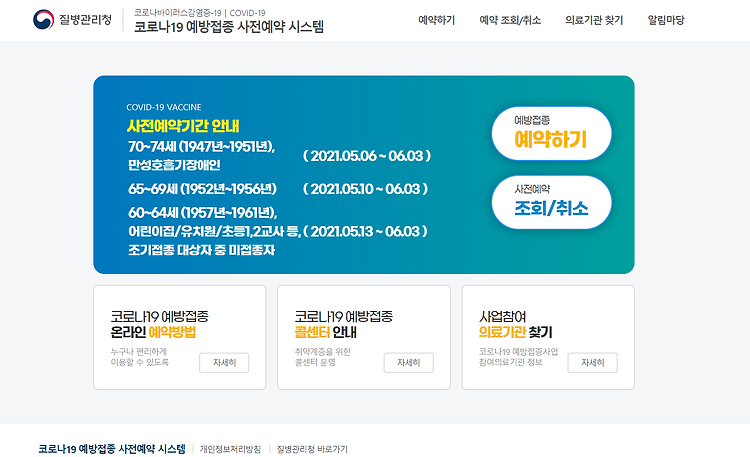The width and height of the screenshot is (750, 457).
Task: Click the 만성호흡기장애인 text
Action: point(174,165)
